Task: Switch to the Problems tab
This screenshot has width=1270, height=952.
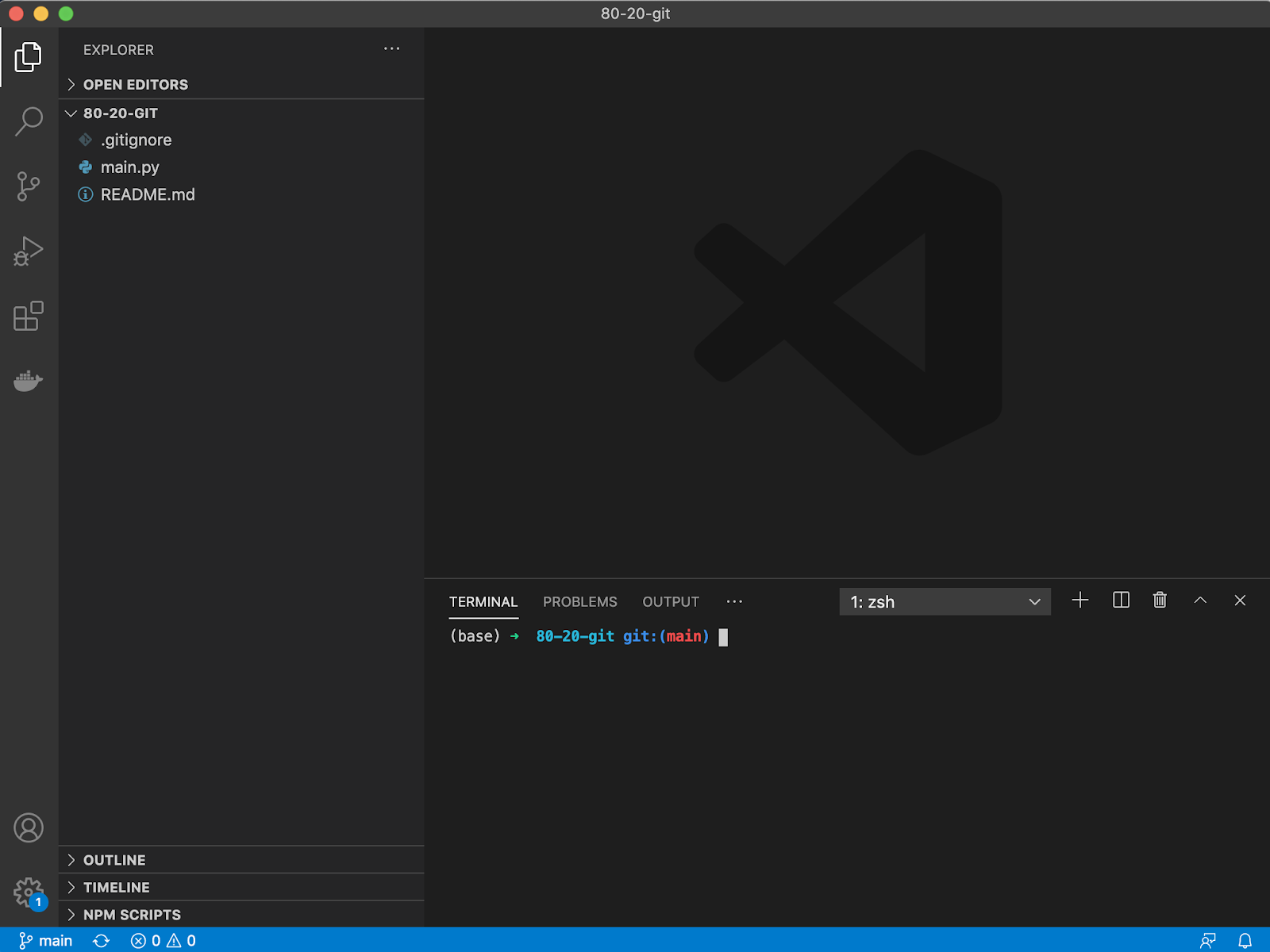Action: [580, 602]
